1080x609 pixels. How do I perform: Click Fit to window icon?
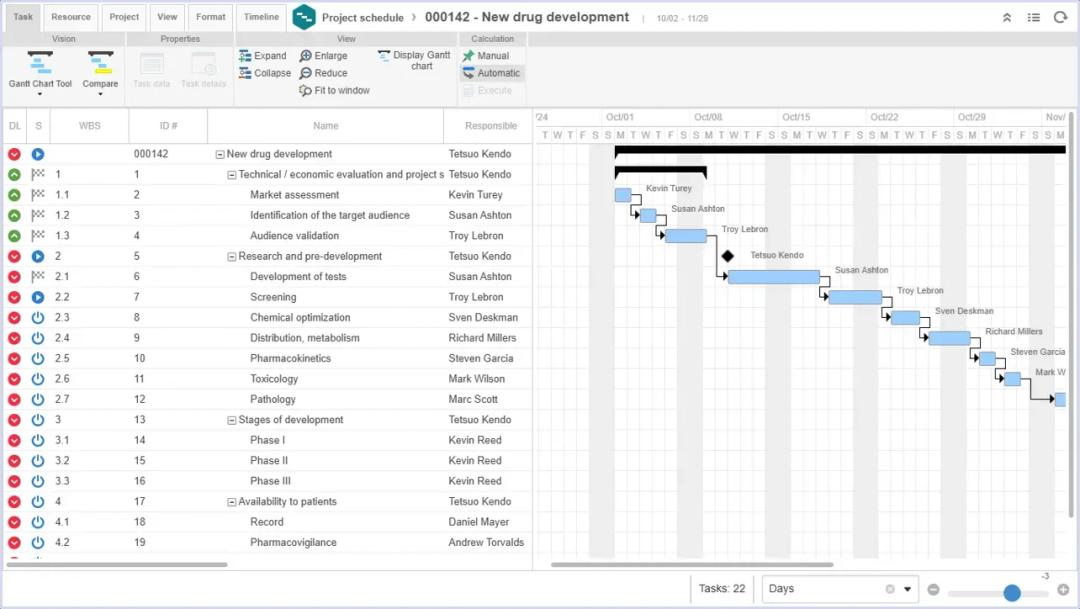click(306, 91)
